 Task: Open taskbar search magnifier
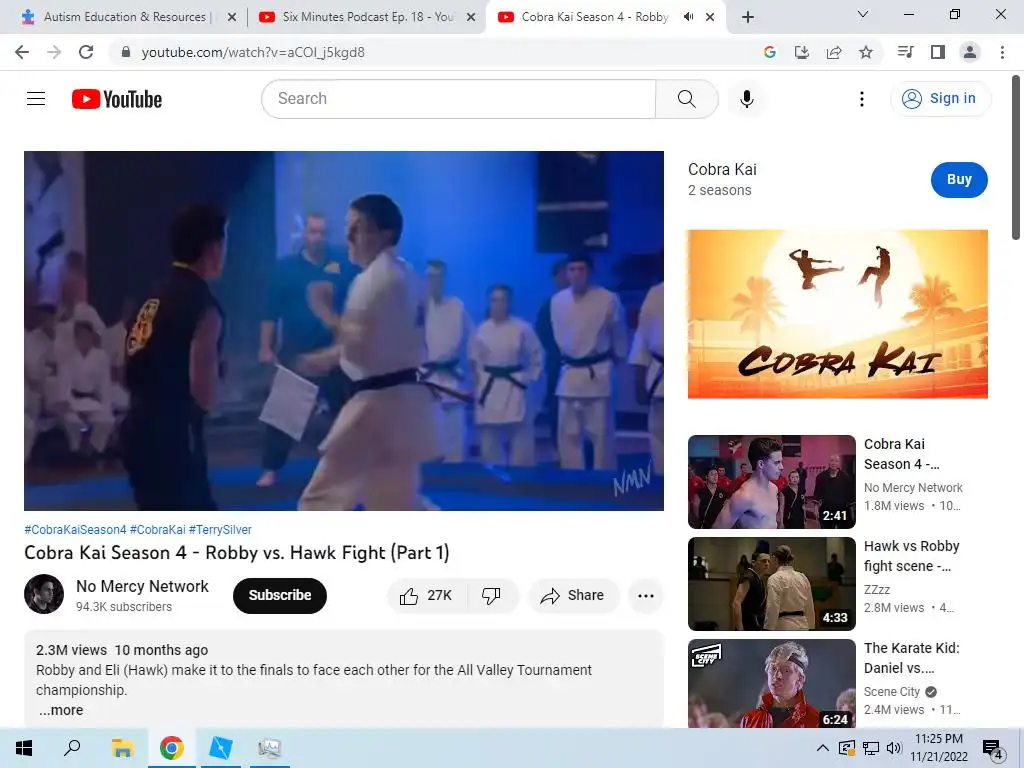coord(72,748)
